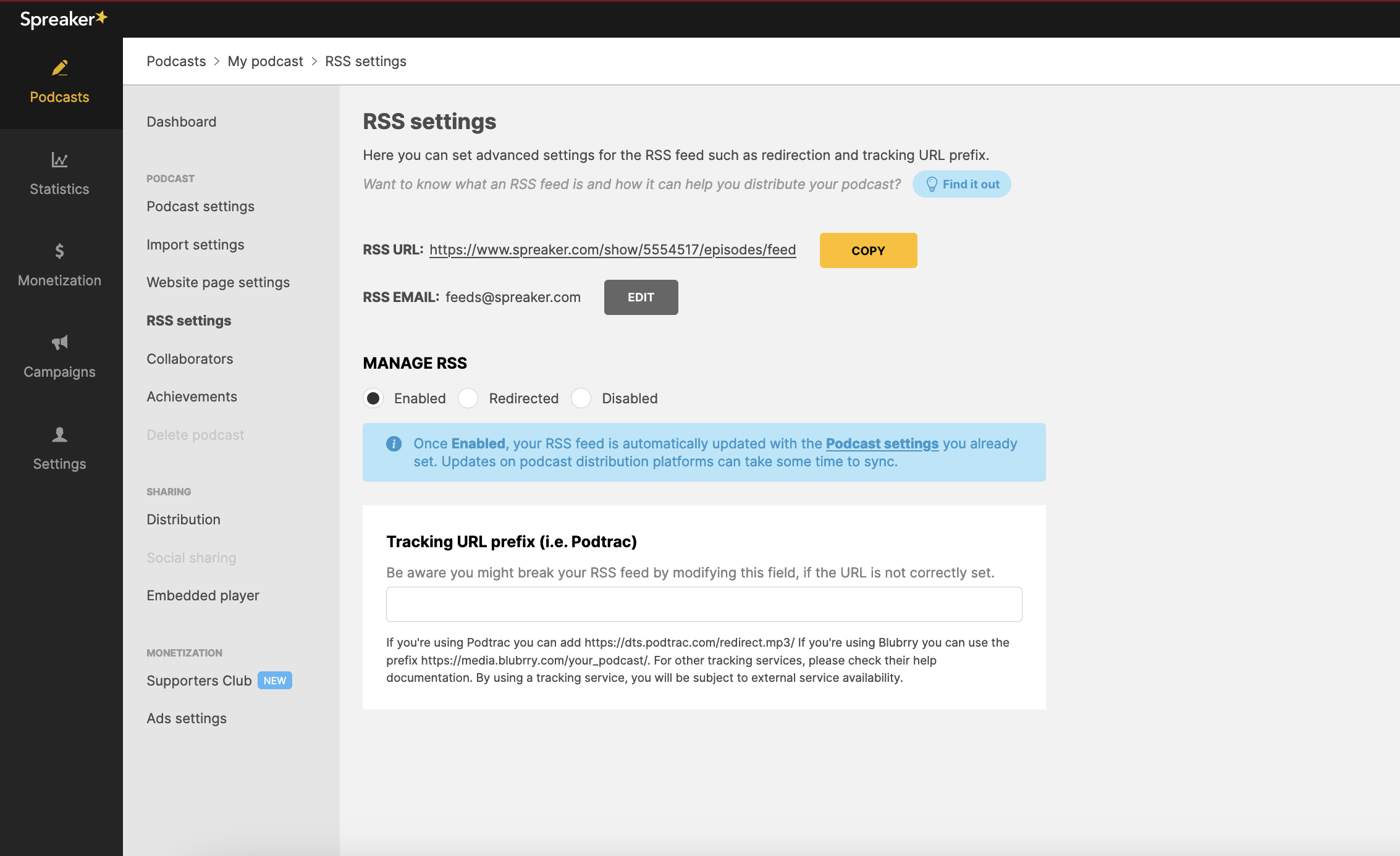Viewport: 1400px width, 856px height.
Task: Click the tracking URL prefix input field
Action: pyautogui.click(x=703, y=604)
